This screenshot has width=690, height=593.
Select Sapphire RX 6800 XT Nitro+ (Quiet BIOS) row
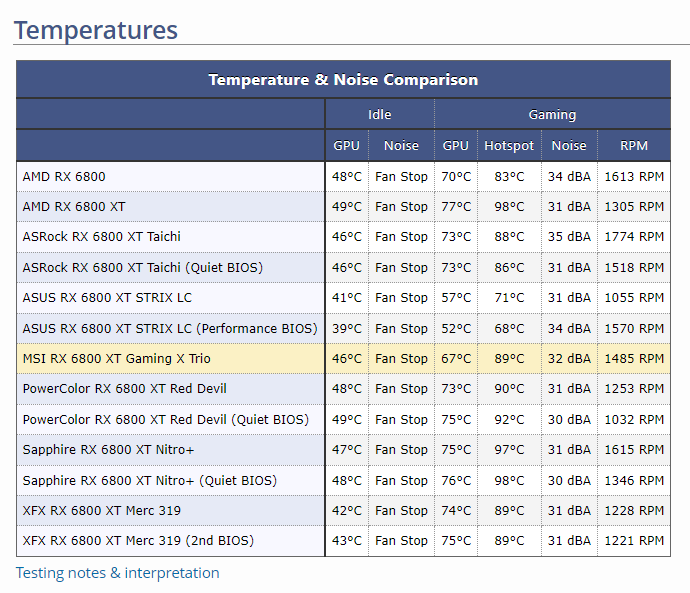pos(150,480)
